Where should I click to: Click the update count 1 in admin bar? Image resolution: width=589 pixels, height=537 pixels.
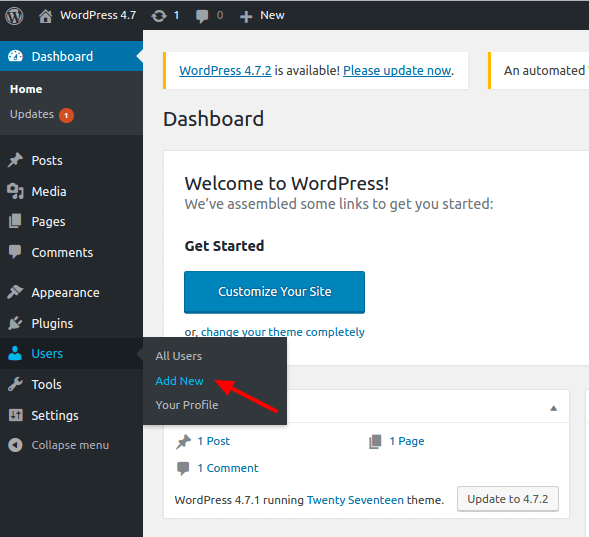176,15
